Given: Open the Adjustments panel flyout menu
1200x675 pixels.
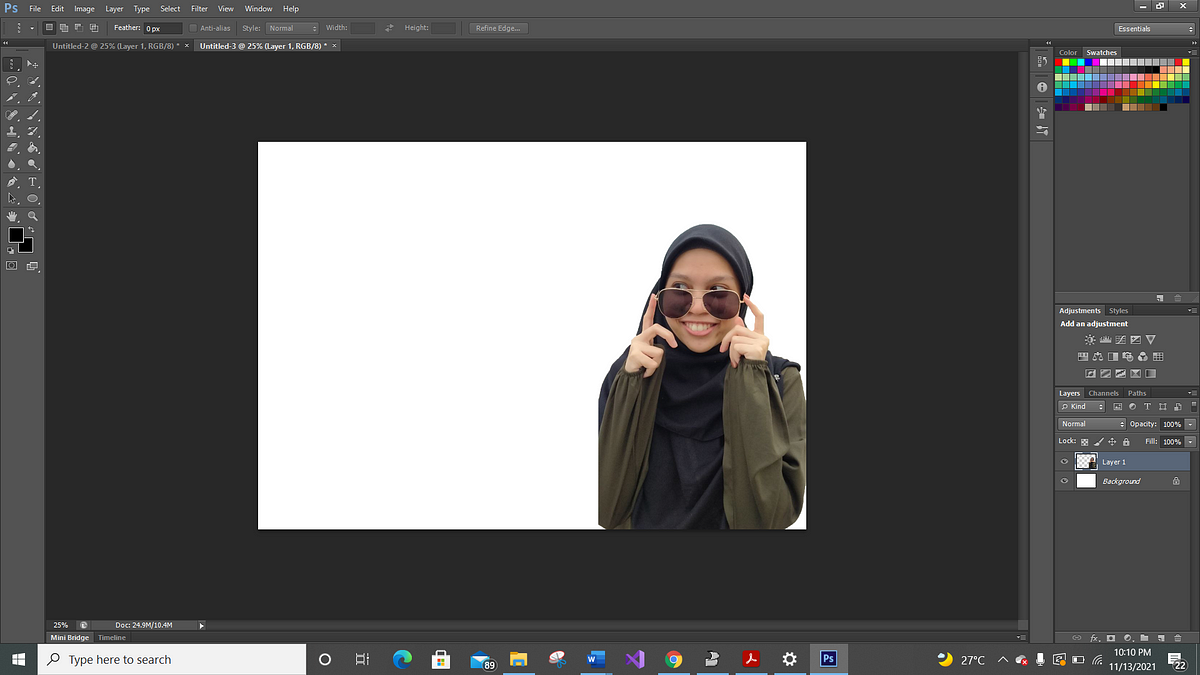Looking at the screenshot, I should tap(1191, 310).
